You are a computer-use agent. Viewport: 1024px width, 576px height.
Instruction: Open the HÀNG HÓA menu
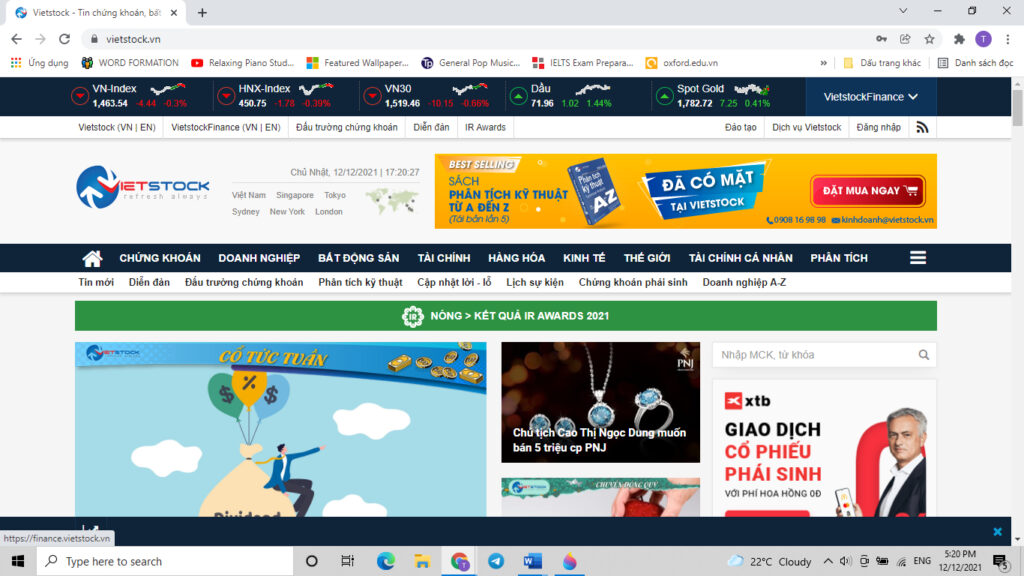click(517, 258)
